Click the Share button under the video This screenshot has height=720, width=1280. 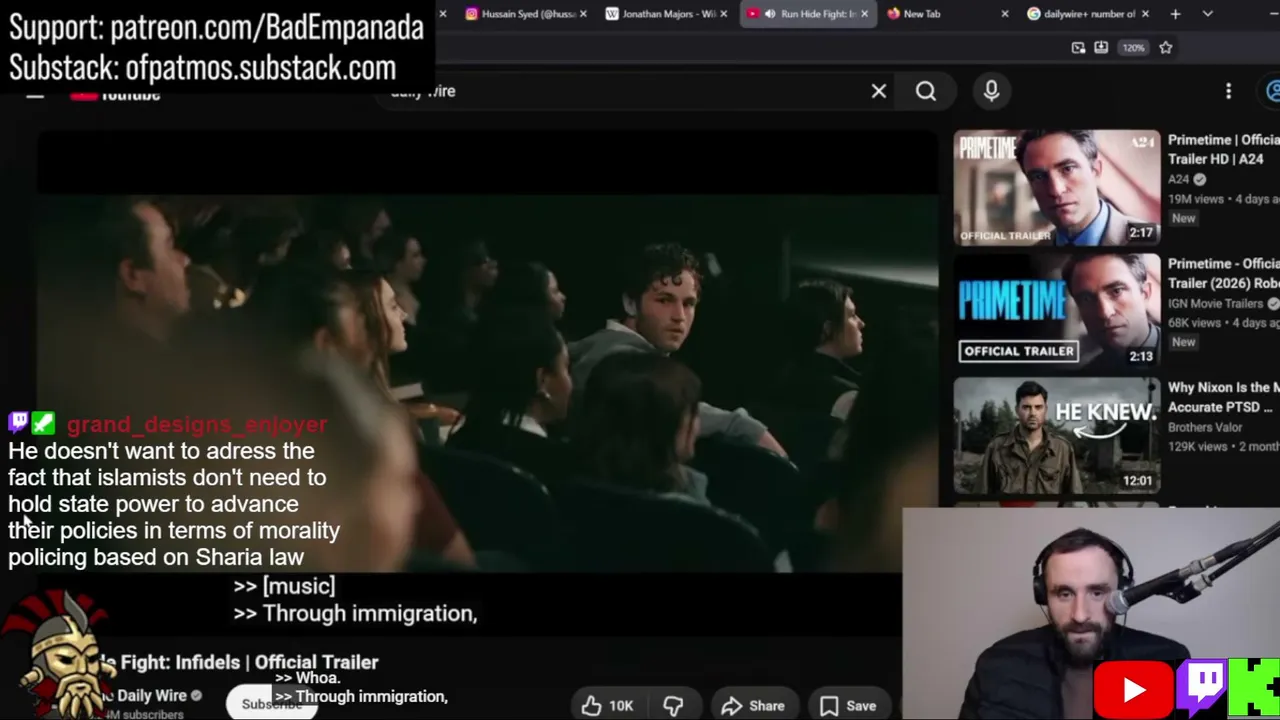pyautogui.click(x=753, y=706)
